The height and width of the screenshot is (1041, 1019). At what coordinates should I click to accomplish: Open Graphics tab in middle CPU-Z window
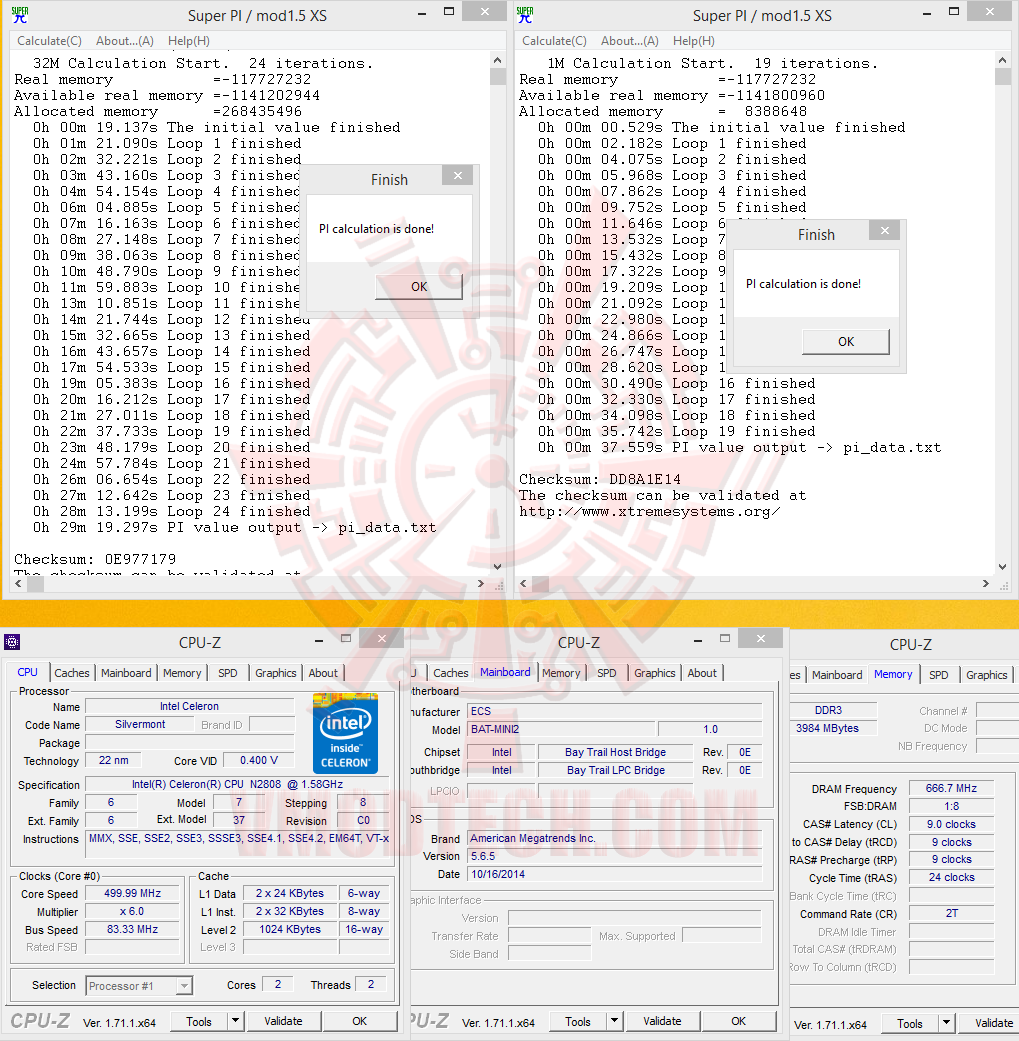coord(655,673)
